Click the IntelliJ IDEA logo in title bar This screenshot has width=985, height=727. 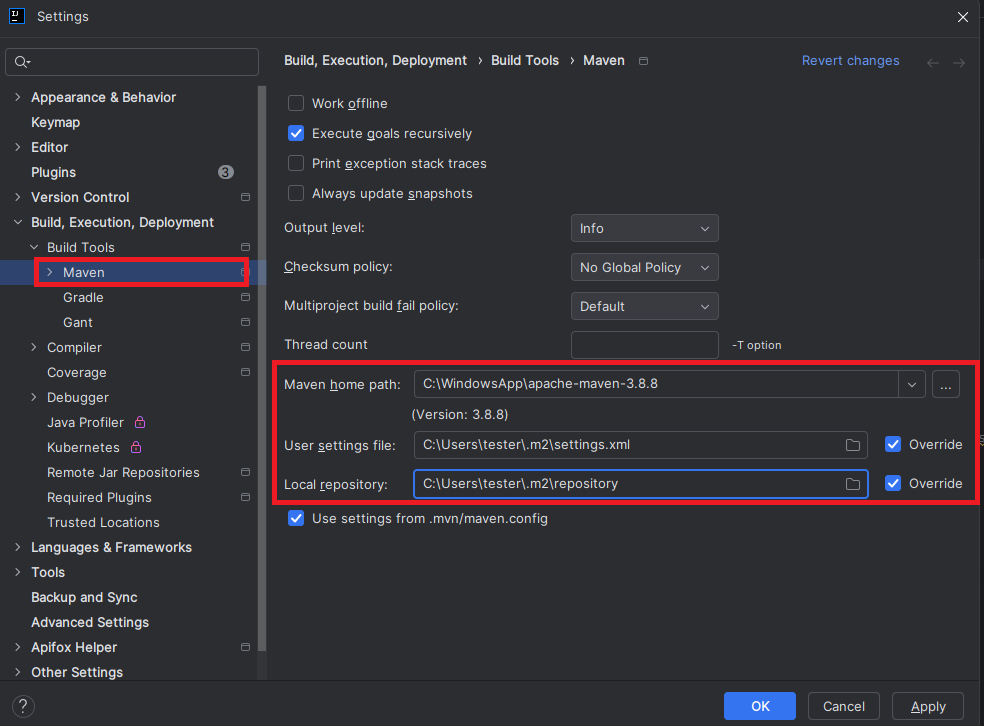pos(17,16)
